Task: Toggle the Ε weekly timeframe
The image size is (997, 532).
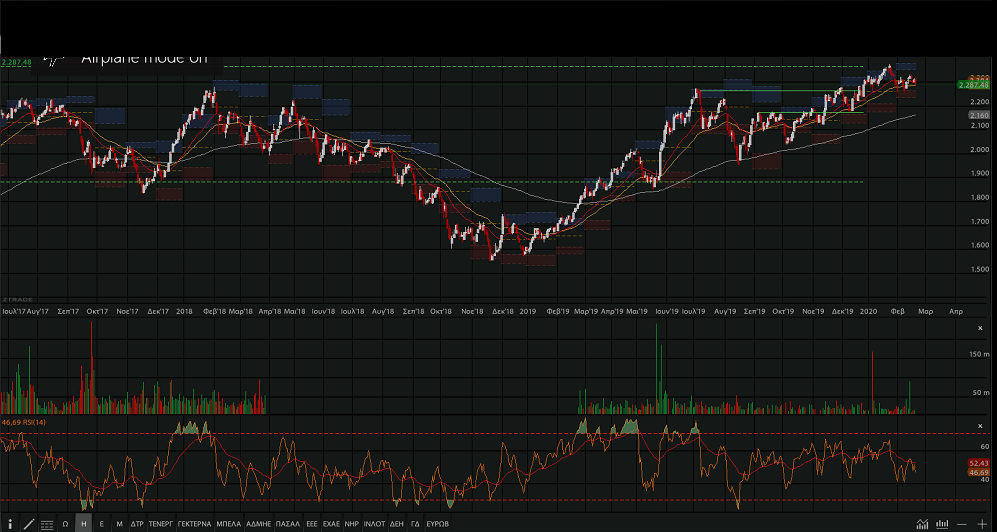Action: point(101,524)
